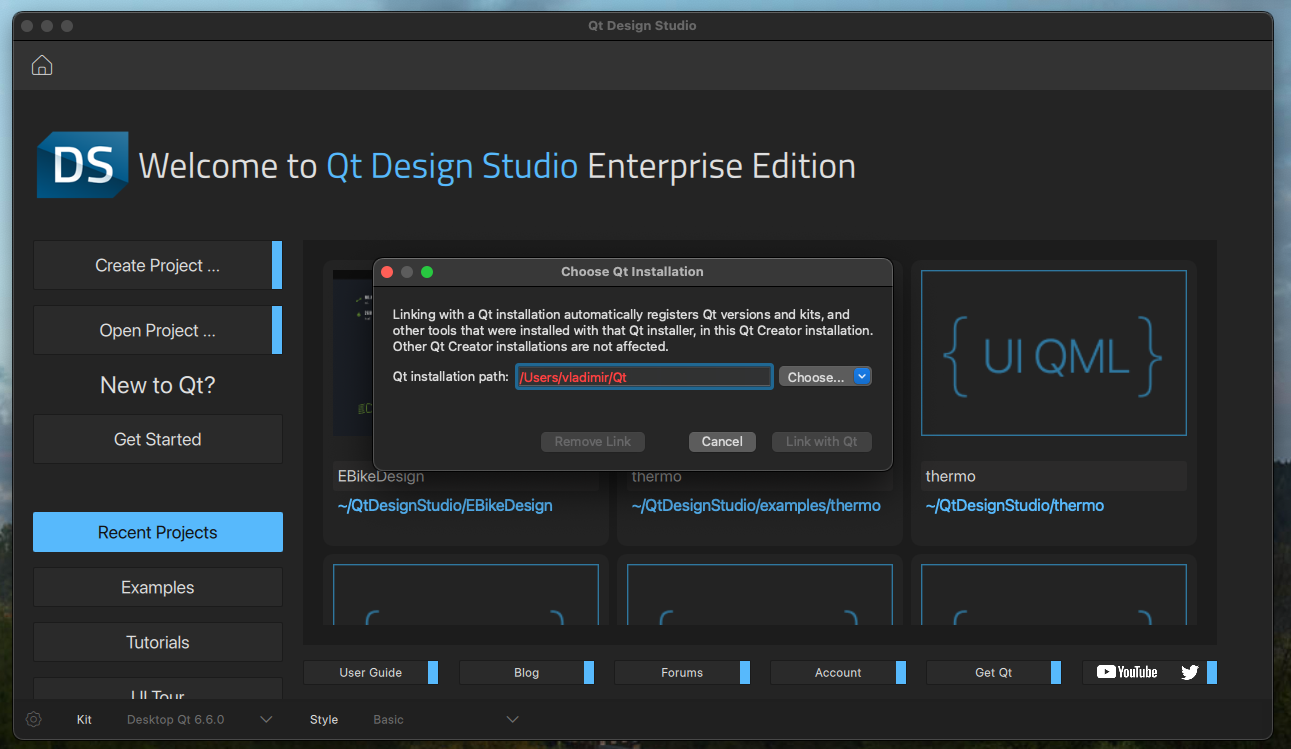Click the Home icon in the toolbar

pyautogui.click(x=42, y=65)
